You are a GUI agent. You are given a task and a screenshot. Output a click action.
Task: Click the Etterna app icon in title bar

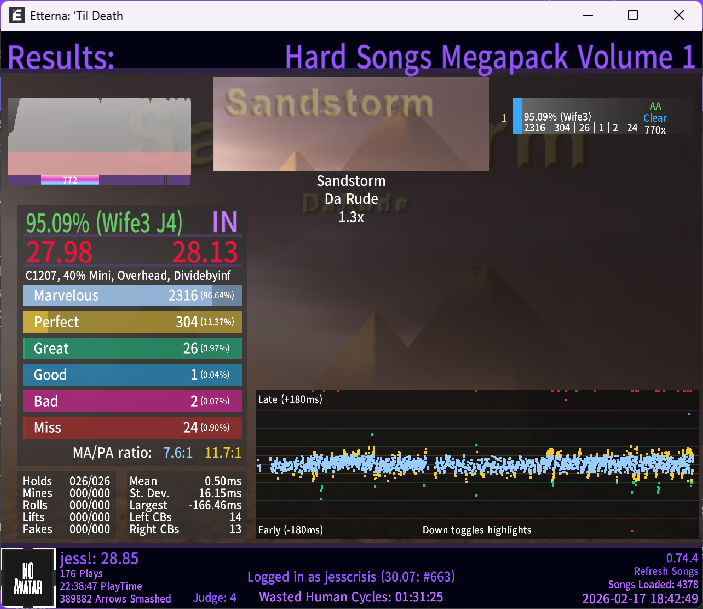19,16
